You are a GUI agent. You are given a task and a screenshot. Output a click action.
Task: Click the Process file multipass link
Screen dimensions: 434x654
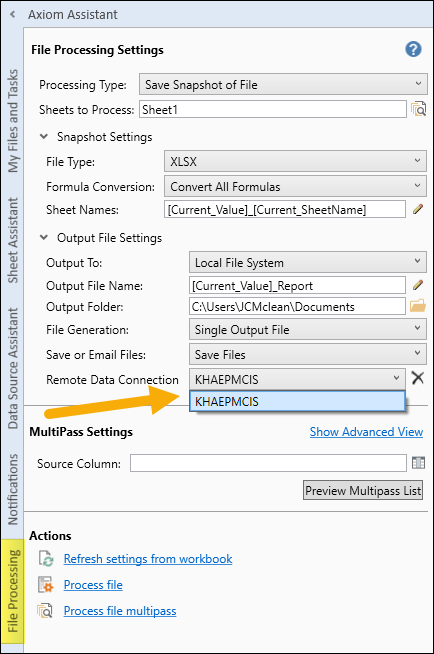[x=120, y=611]
